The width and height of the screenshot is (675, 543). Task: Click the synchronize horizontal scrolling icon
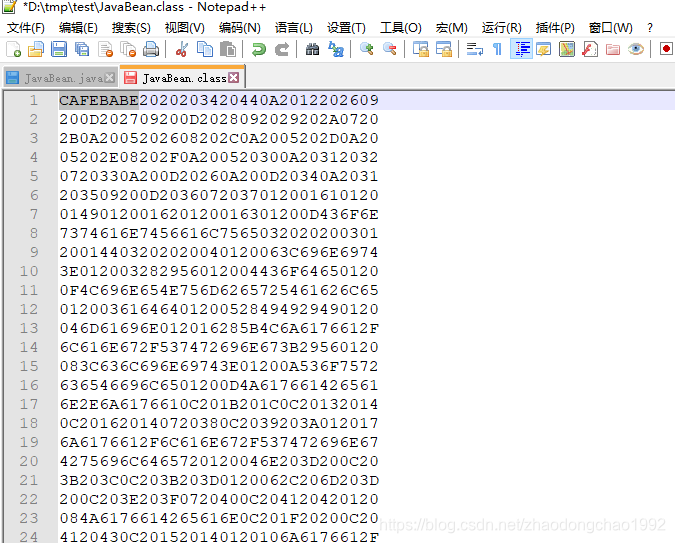coord(444,49)
